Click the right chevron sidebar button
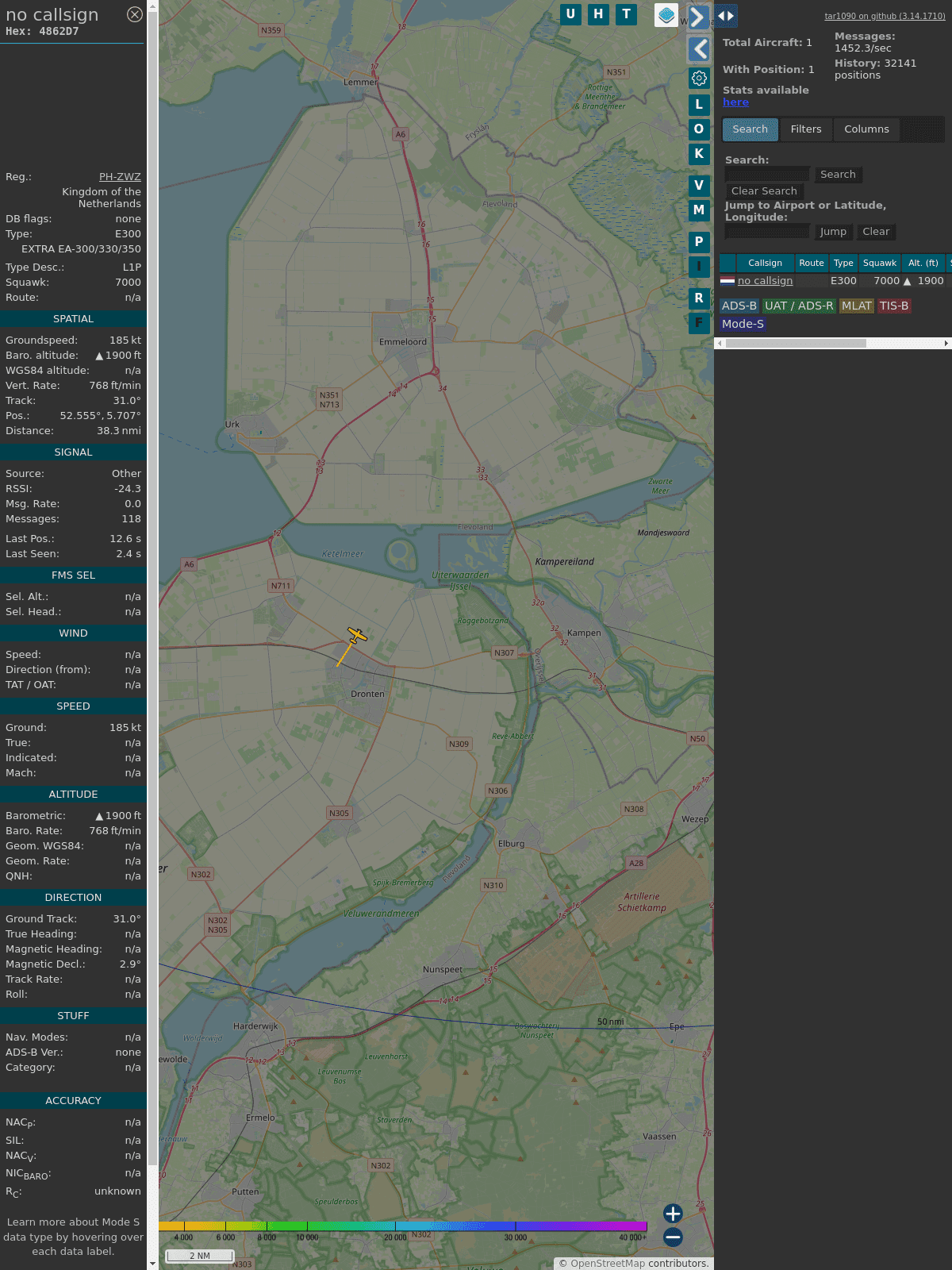The height and width of the screenshot is (1270, 952). pos(698,17)
